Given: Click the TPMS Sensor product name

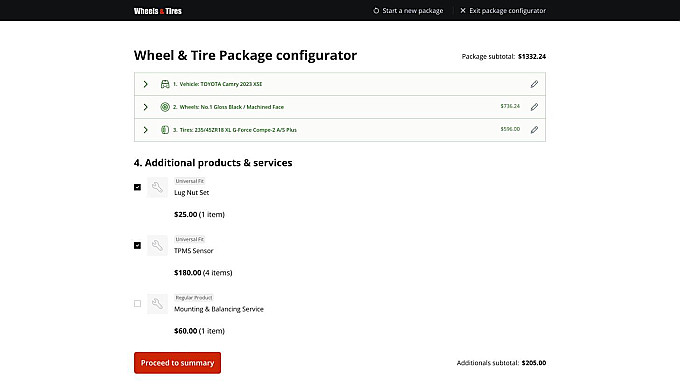Looking at the screenshot, I should [194, 251].
